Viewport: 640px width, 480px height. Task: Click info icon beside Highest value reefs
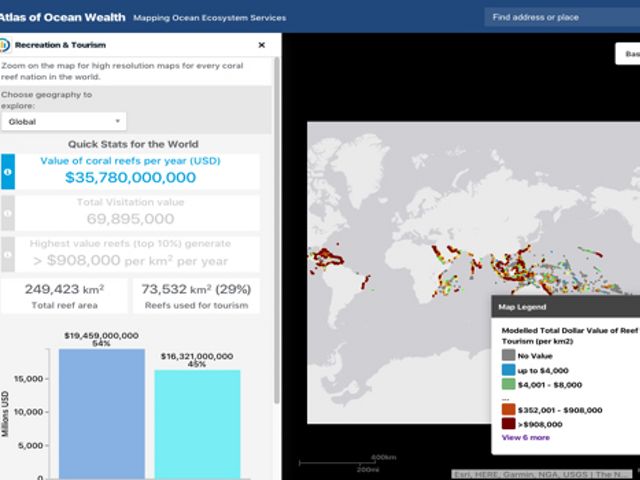8,253
